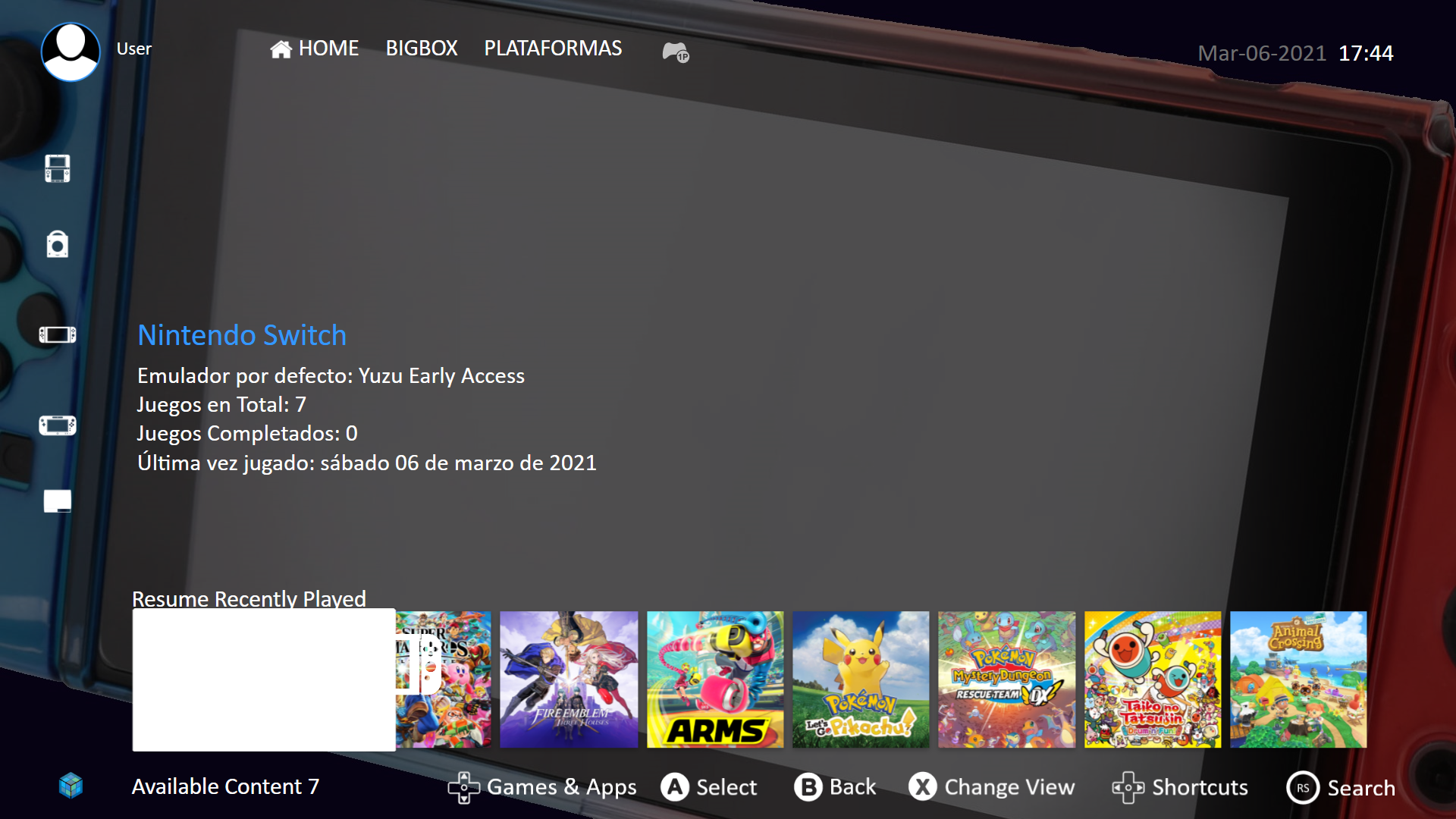Screen dimensions: 1456x819
Task: Click the 1P controller icon
Action: 675,52
